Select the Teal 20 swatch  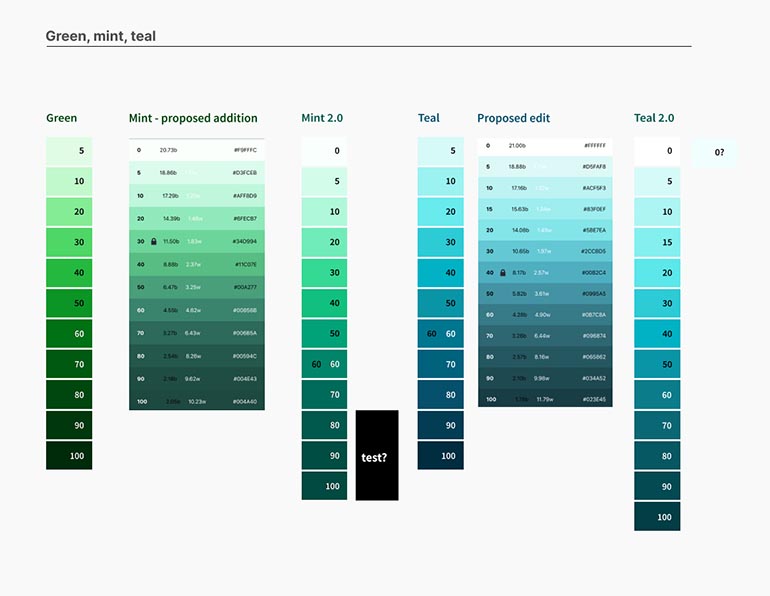tap(440, 212)
